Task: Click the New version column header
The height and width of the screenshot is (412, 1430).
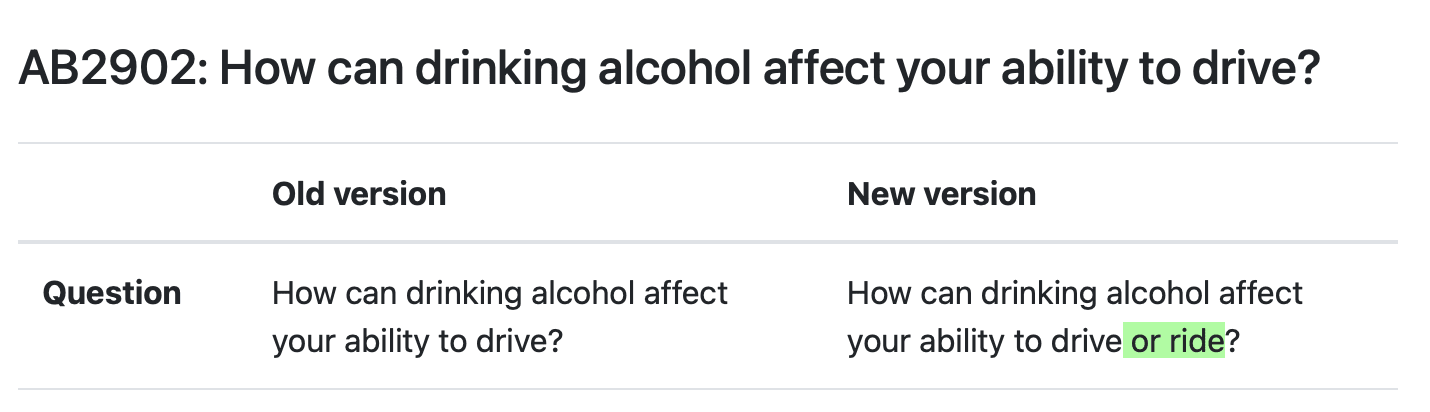Action: click(x=942, y=193)
